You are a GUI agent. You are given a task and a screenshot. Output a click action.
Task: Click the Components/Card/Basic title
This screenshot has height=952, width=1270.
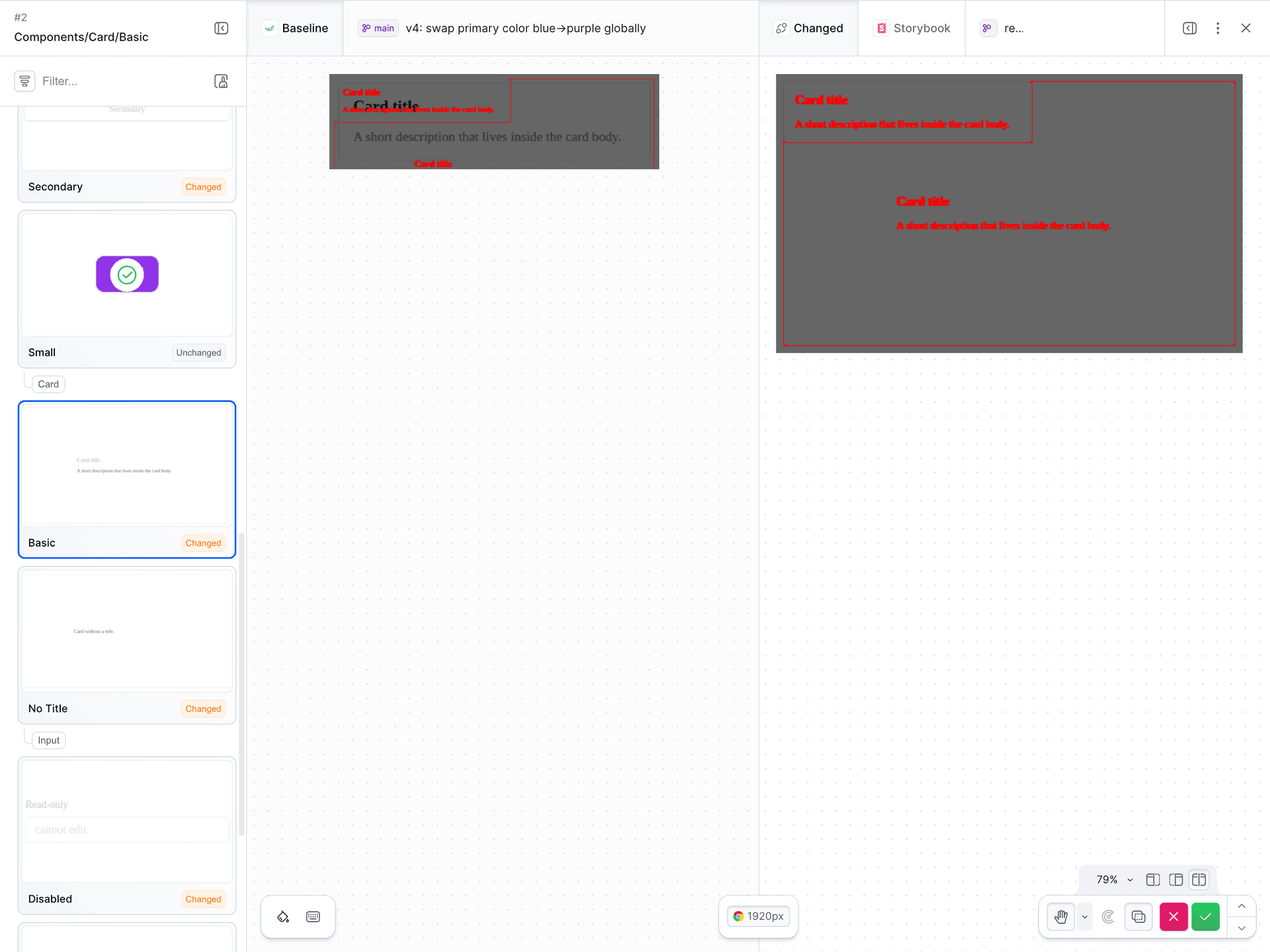[x=81, y=37]
